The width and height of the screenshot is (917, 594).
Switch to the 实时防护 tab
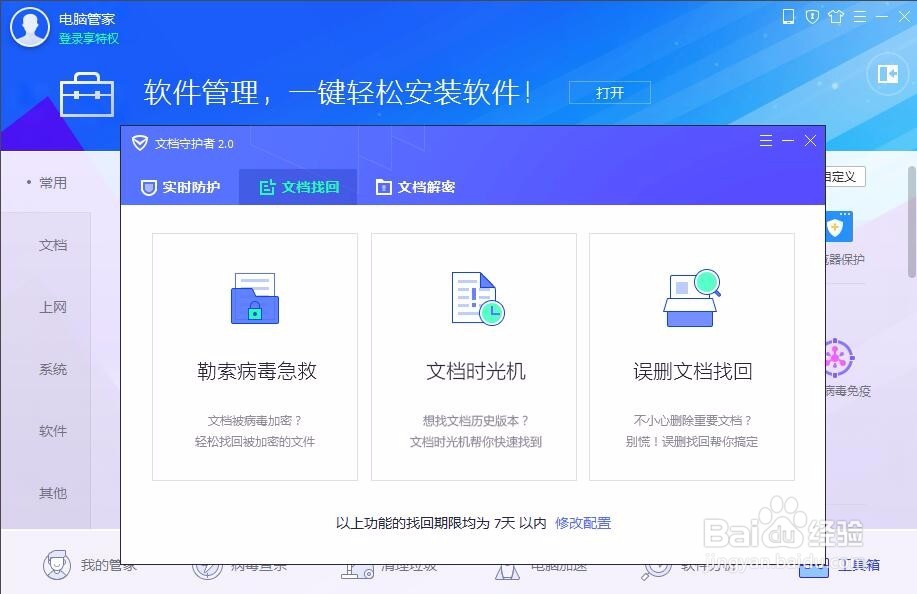pyautogui.click(x=180, y=187)
